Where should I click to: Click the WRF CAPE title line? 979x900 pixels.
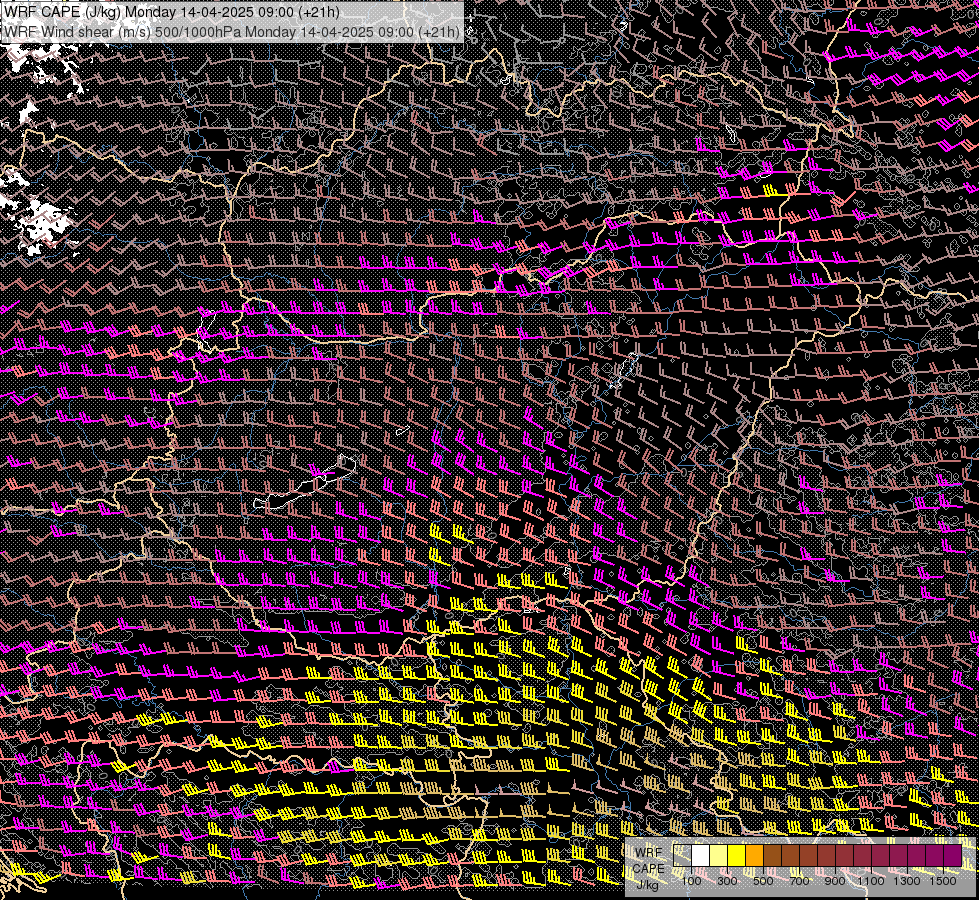tap(172, 11)
